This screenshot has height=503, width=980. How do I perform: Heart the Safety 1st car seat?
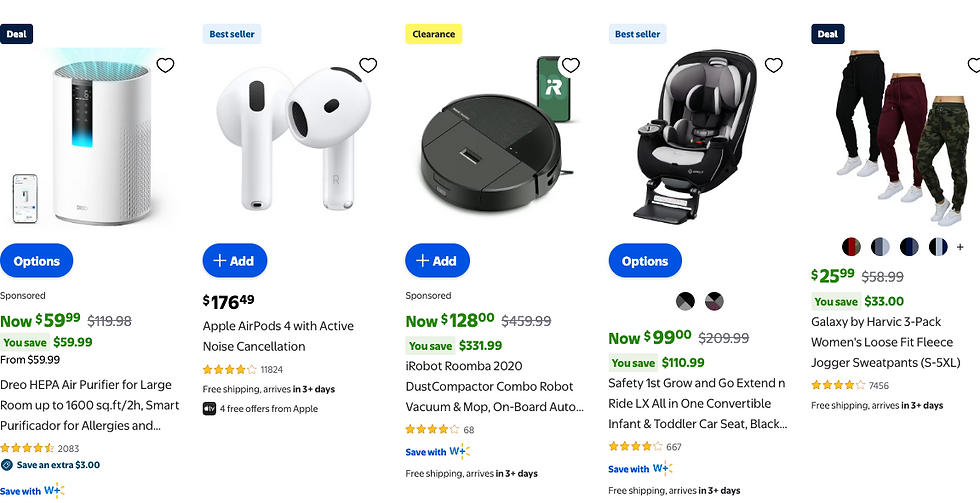point(773,66)
